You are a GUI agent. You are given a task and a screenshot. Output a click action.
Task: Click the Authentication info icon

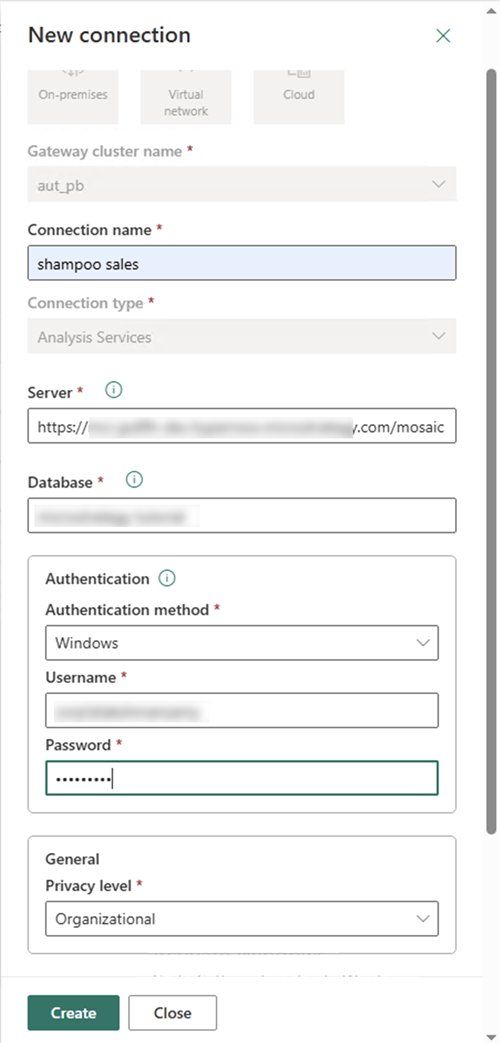(167, 579)
